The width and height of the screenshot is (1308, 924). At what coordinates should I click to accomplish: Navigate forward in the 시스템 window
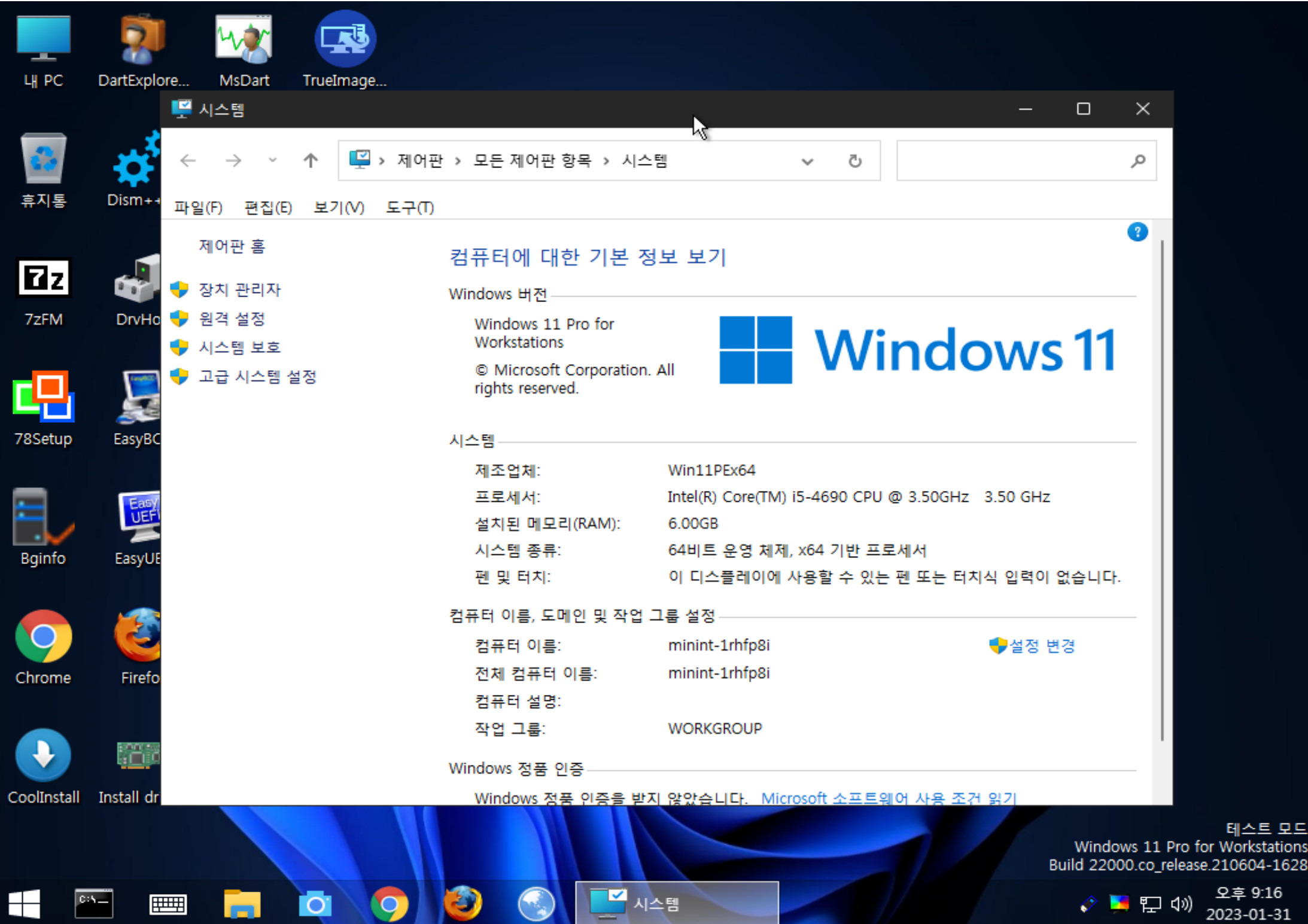point(233,160)
